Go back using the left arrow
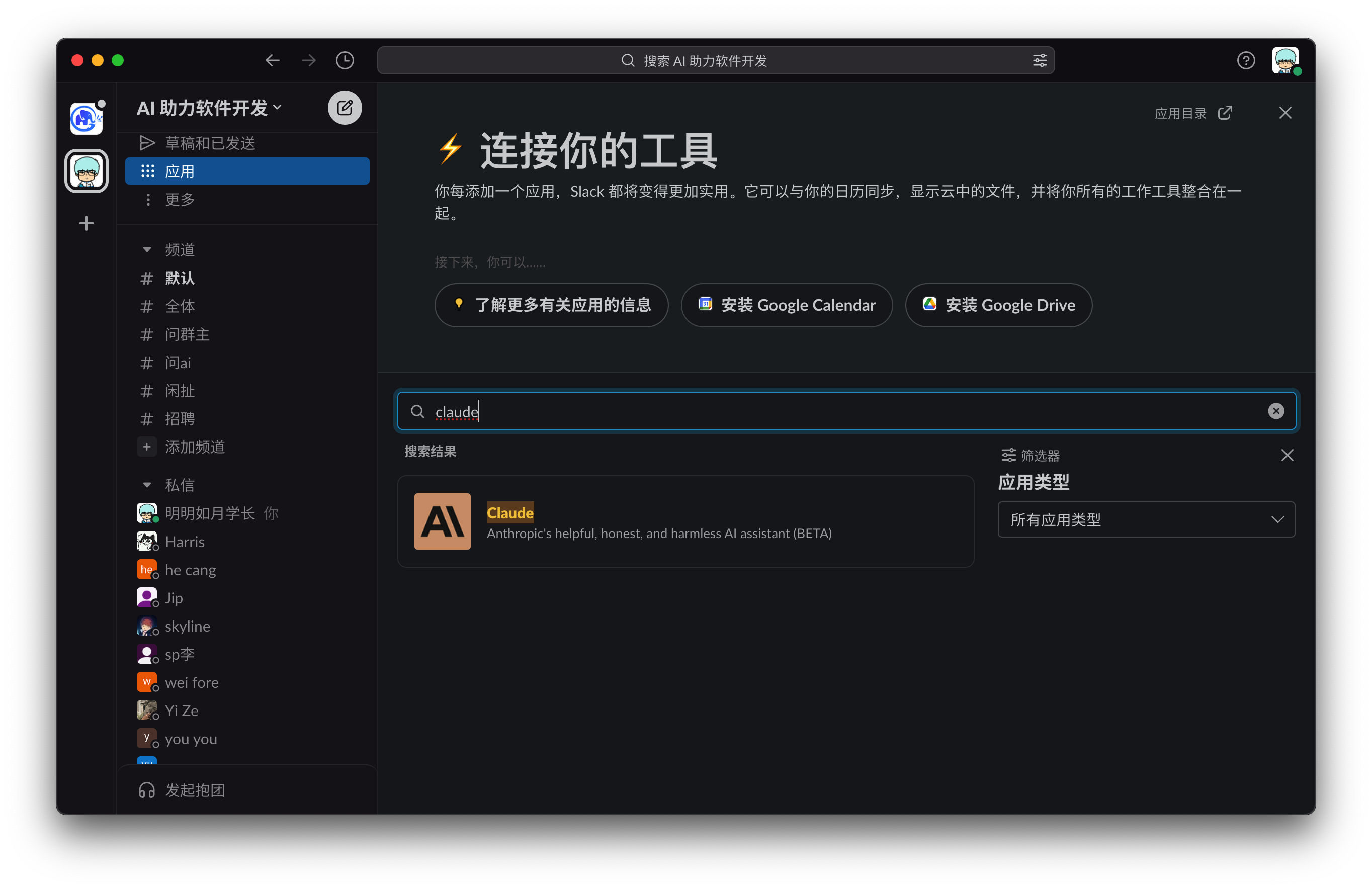This screenshot has width=1372, height=889. (272, 60)
